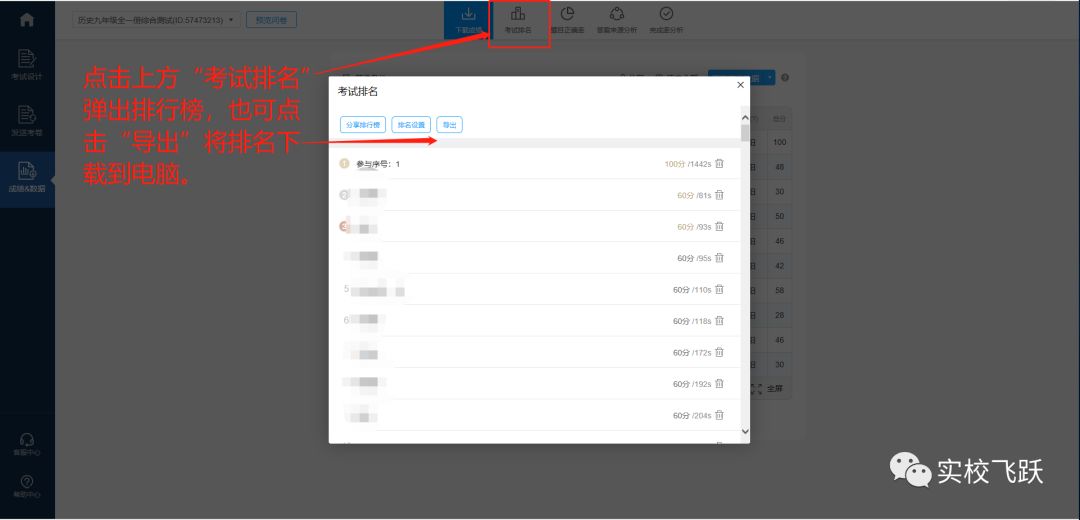Viewport: 1080px width, 520px height.
Task: Delete the 60分 /192s ranking entry
Action: (x=719, y=384)
